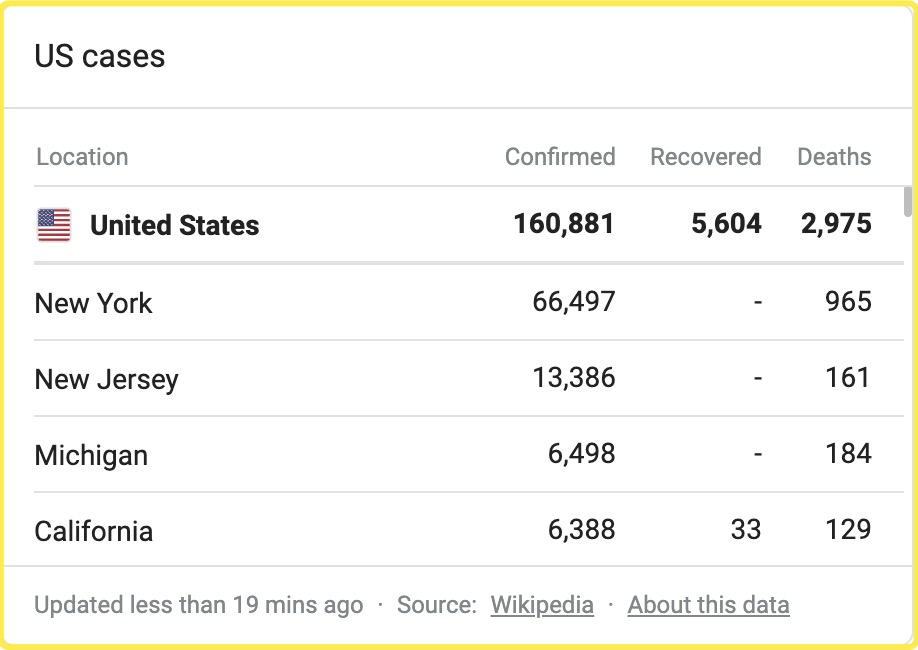The height and width of the screenshot is (650, 918).
Task: Click the 160,881 confirmed total
Action: click(x=564, y=224)
